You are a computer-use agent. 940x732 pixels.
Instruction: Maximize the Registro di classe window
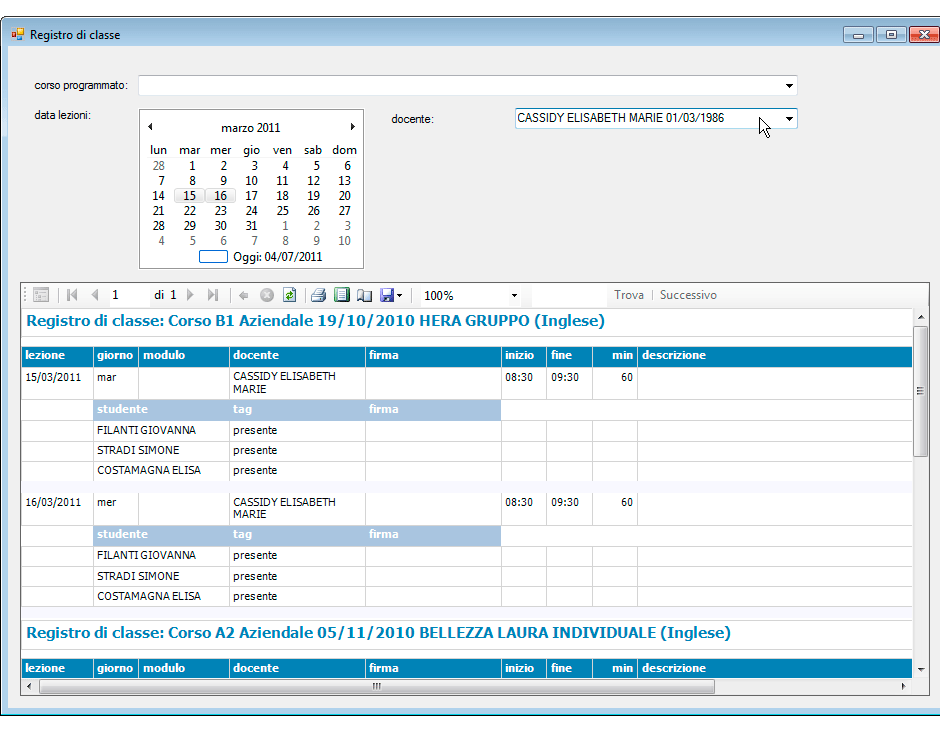tap(891, 35)
